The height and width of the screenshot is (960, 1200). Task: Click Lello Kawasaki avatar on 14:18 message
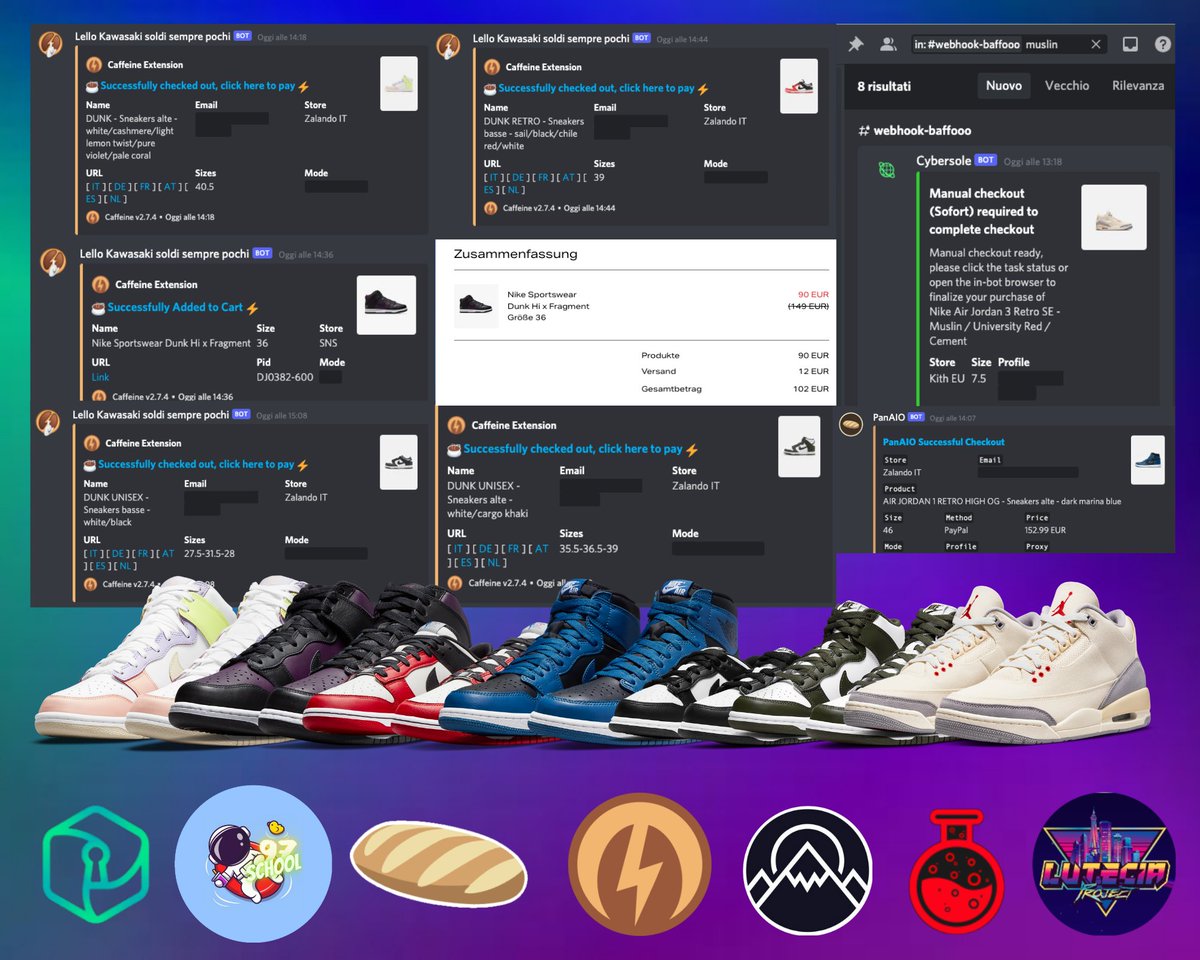click(x=52, y=43)
